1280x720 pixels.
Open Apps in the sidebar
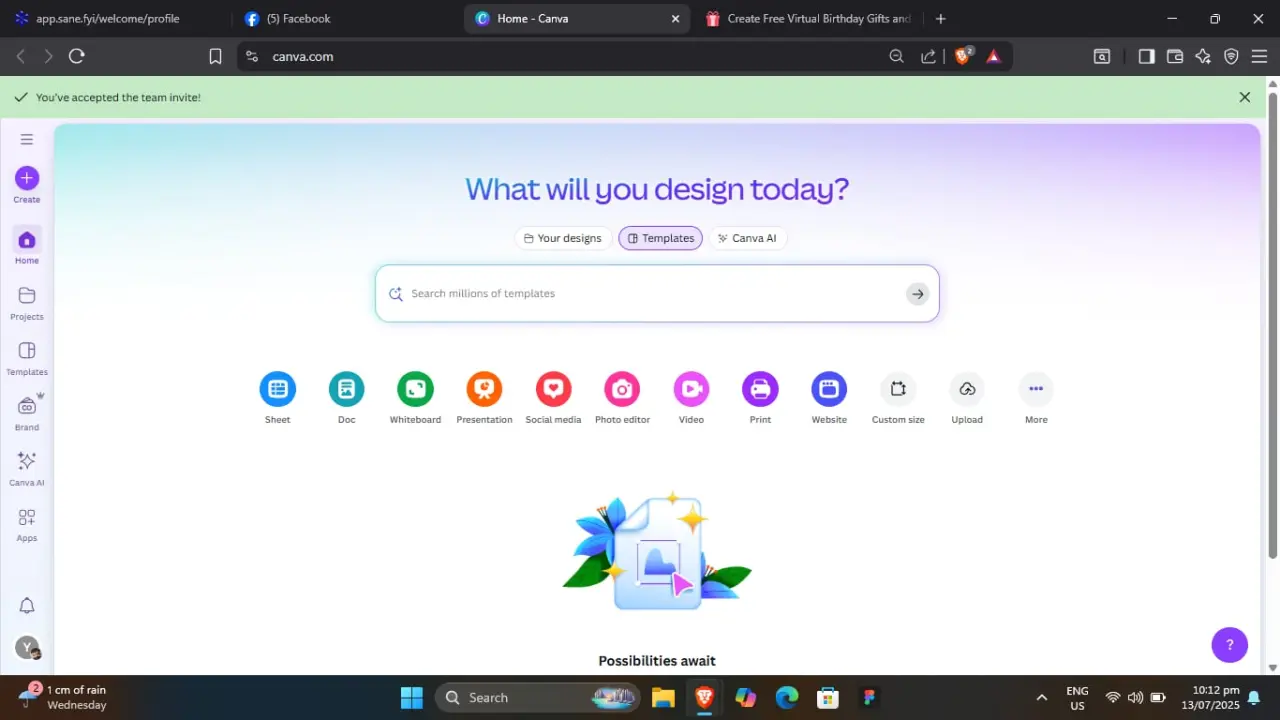(x=27, y=524)
